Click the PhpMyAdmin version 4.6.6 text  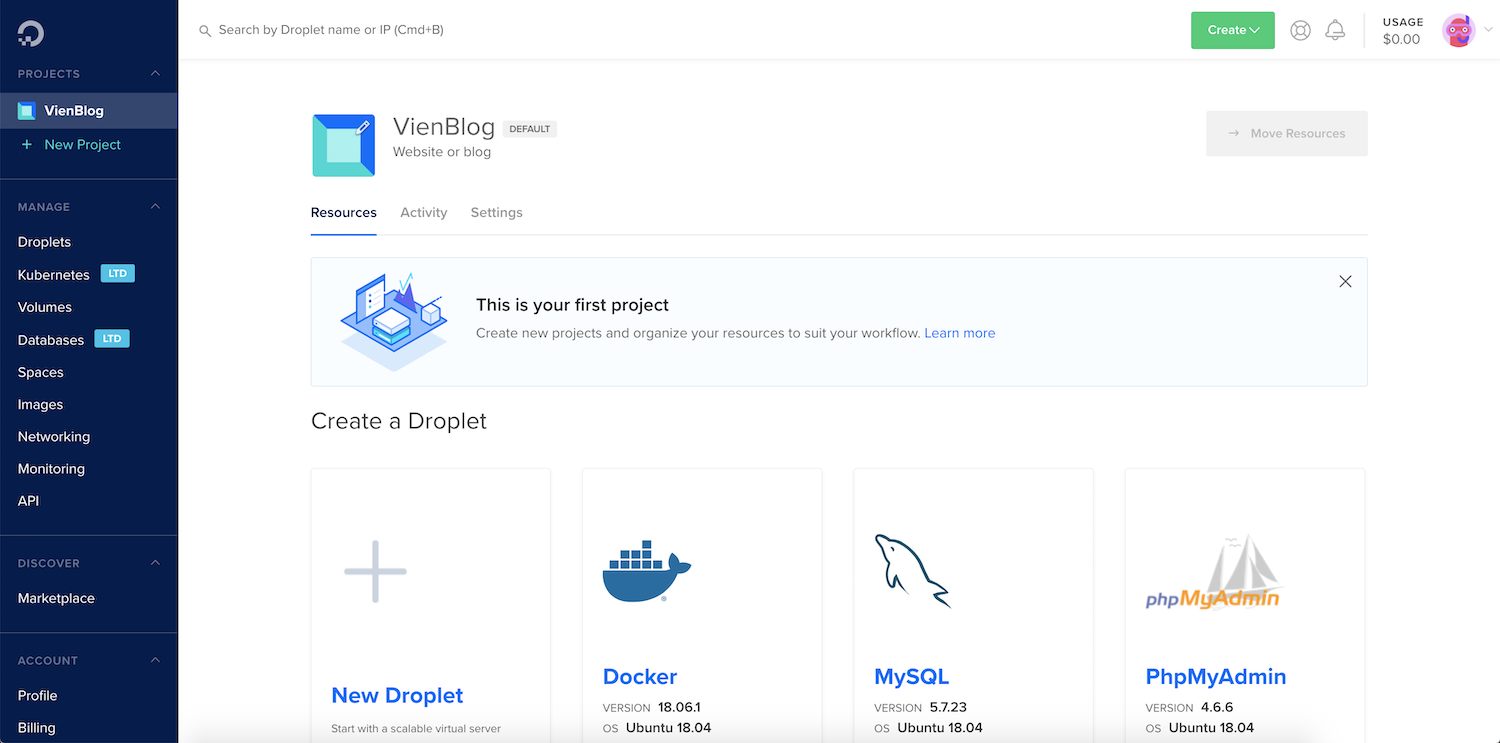coord(1217,707)
